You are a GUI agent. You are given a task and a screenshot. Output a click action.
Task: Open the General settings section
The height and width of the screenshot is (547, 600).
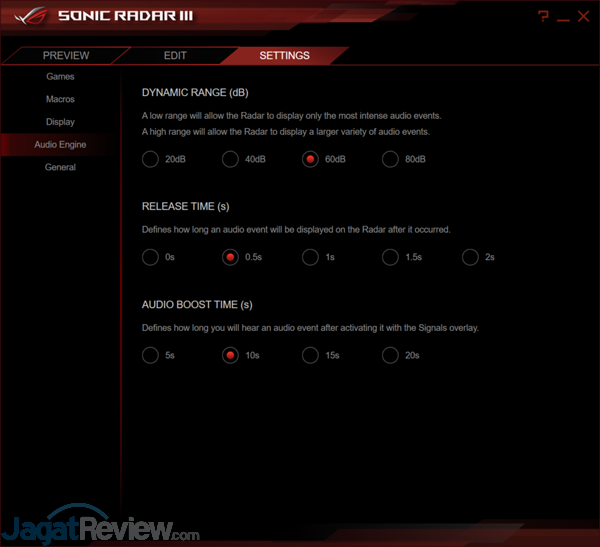coord(60,167)
